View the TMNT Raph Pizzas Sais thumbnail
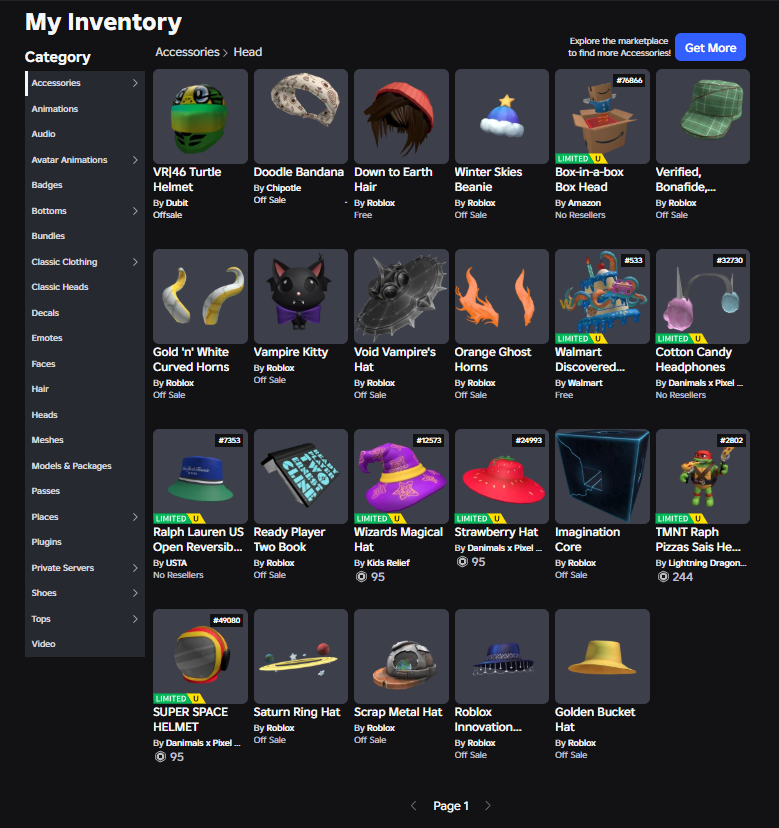The height and width of the screenshot is (828, 779). tap(703, 476)
